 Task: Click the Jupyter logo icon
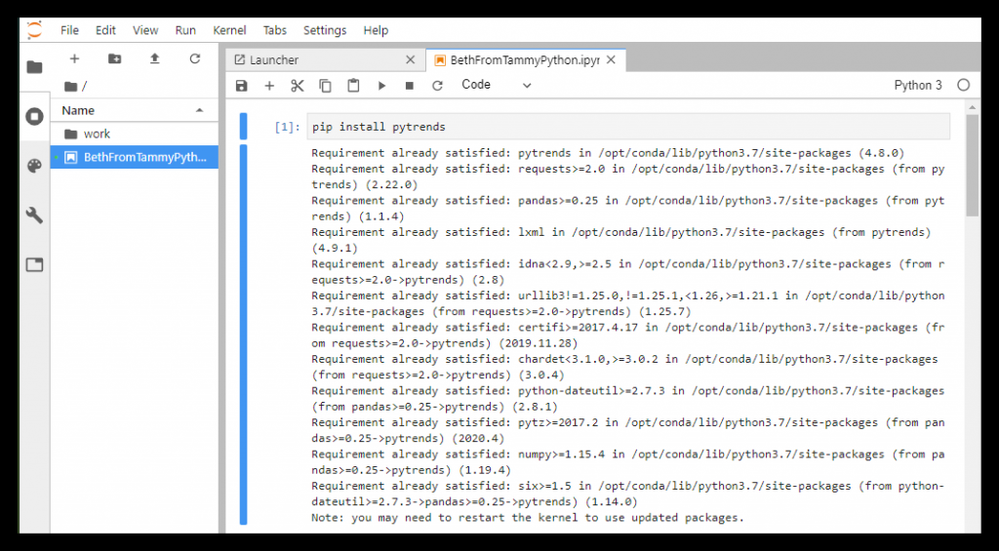34,29
